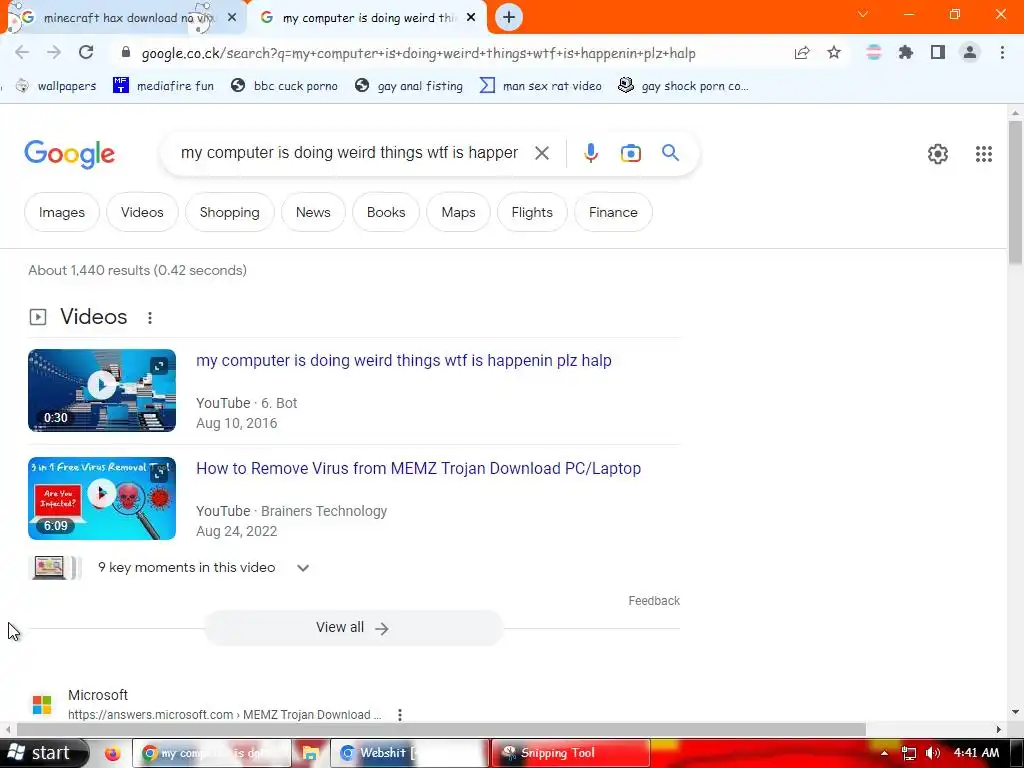
Task: Filter results by Books
Action: tap(386, 212)
